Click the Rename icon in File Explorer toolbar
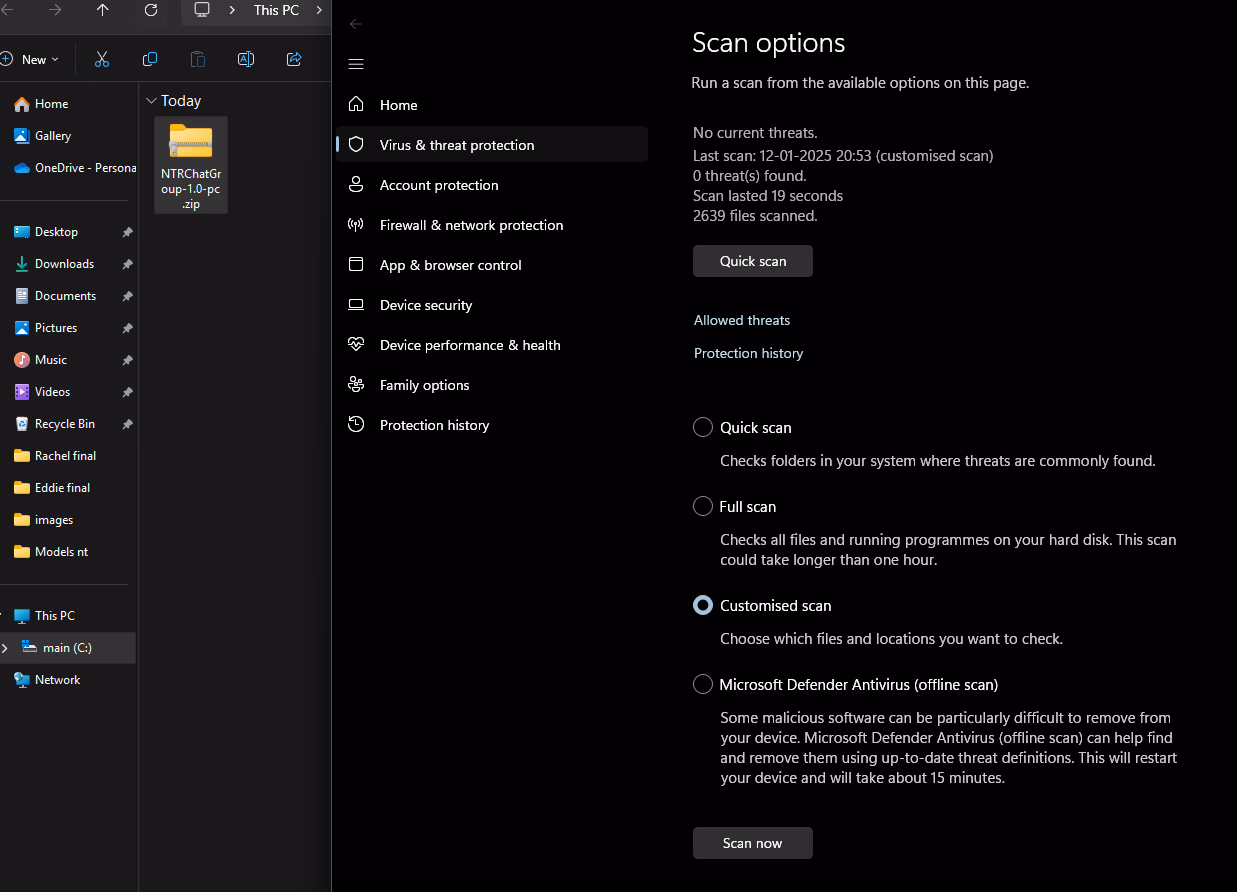 246,59
